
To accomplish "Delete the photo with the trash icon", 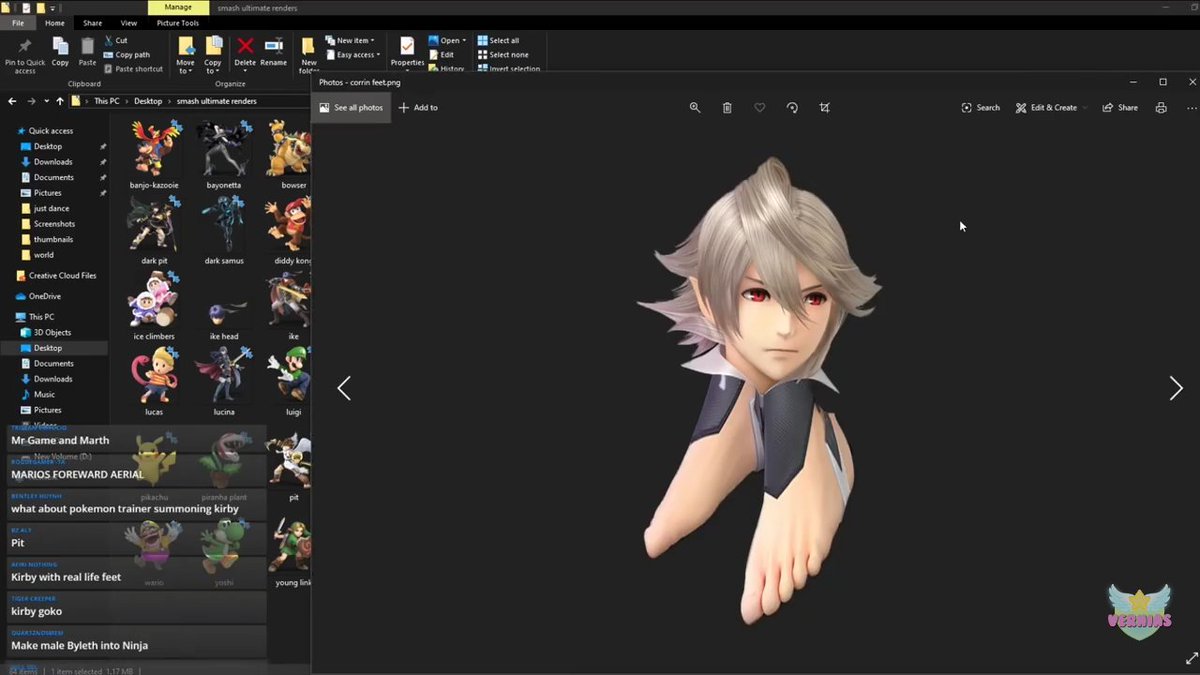I will point(727,107).
